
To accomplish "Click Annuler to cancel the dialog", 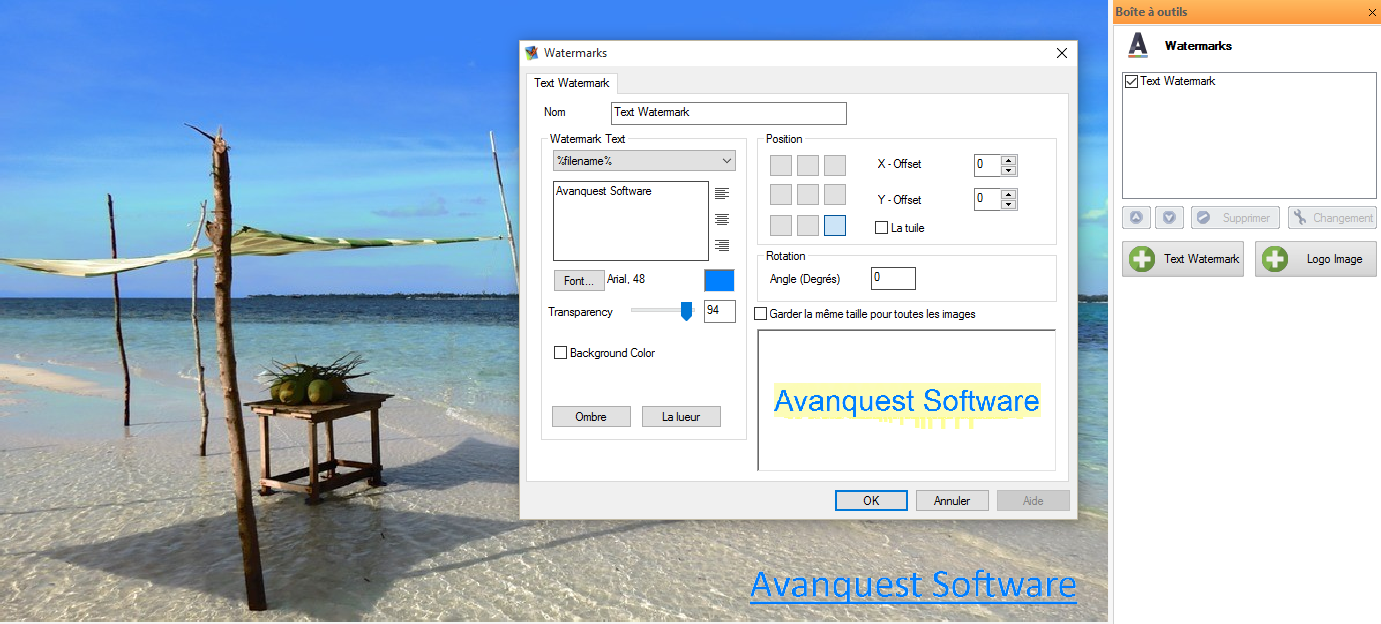I will click(x=952, y=501).
